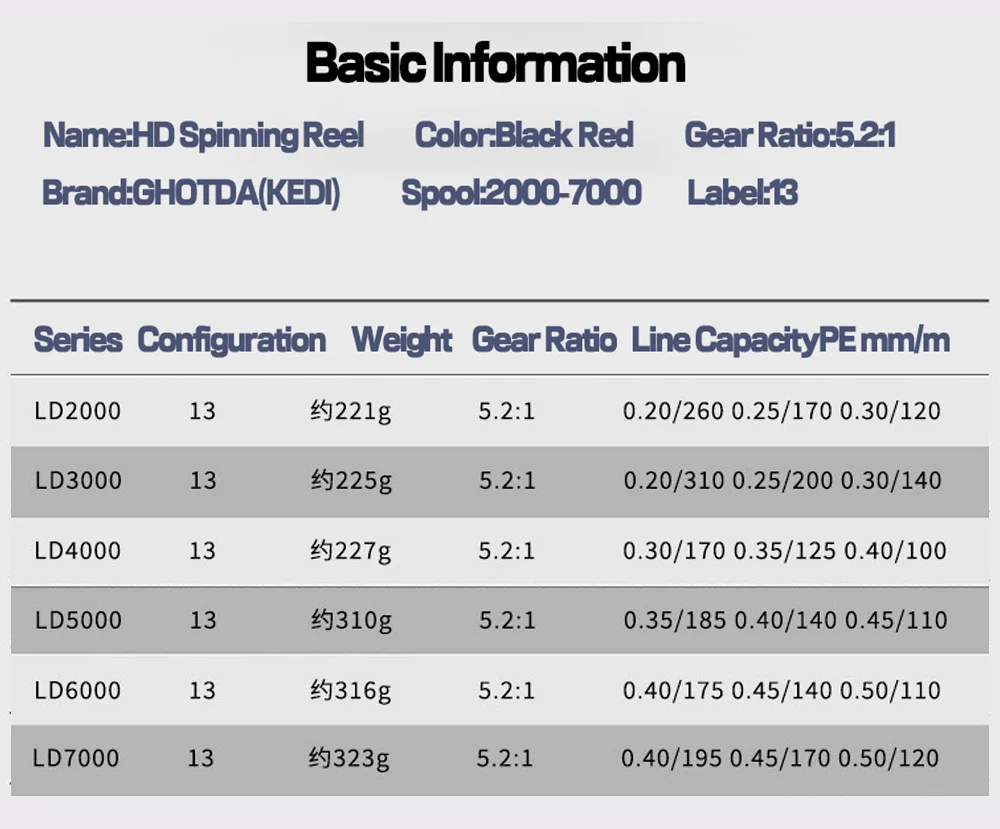This screenshot has width=1000, height=829.
Task: Click the Label:13 text
Action: click(x=742, y=192)
